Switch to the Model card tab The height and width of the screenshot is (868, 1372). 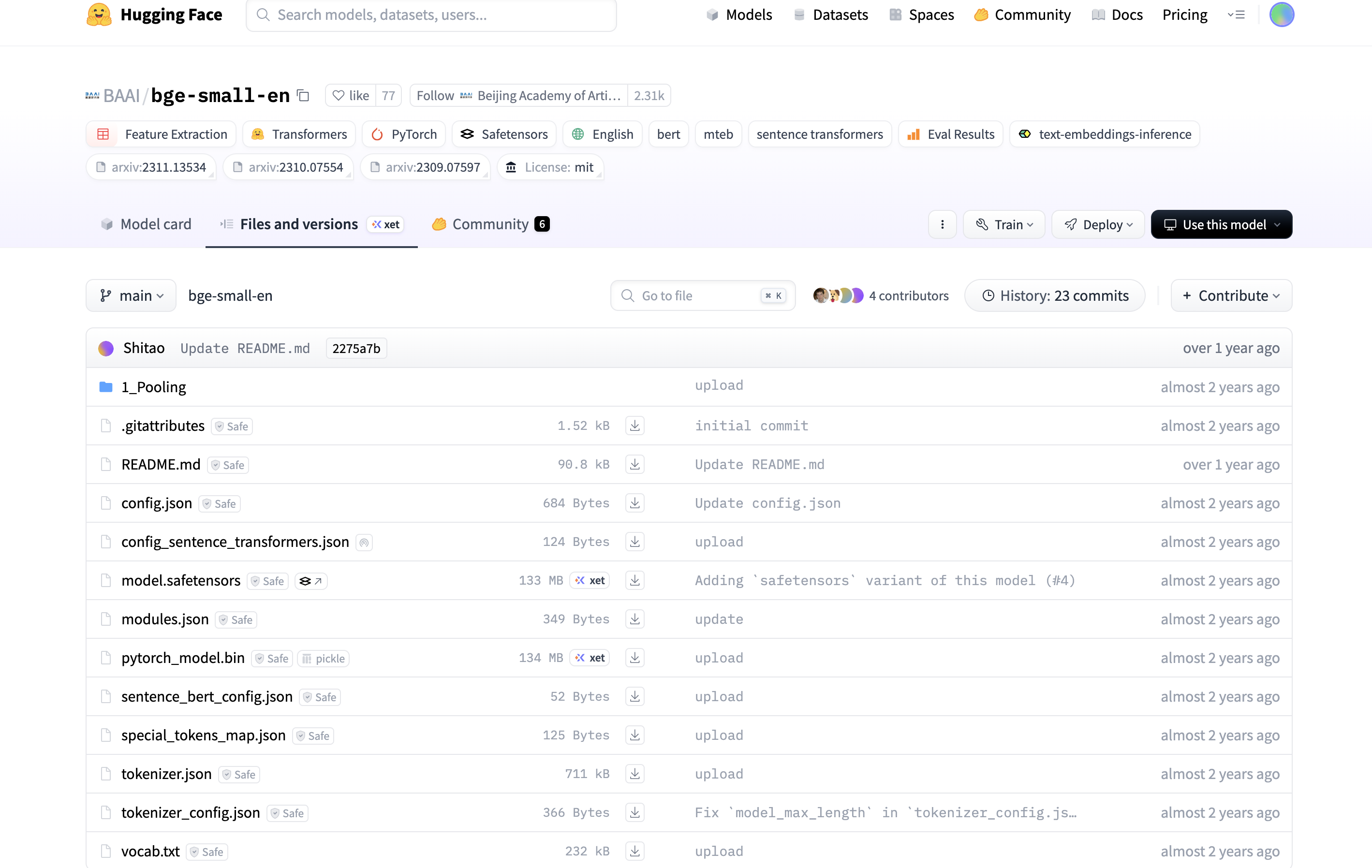[146, 224]
